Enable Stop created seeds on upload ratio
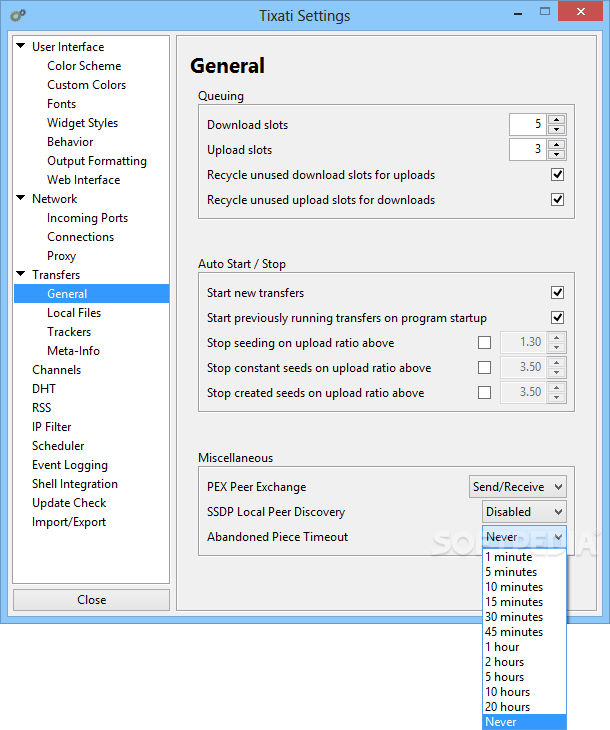The image size is (610, 730). click(x=484, y=392)
